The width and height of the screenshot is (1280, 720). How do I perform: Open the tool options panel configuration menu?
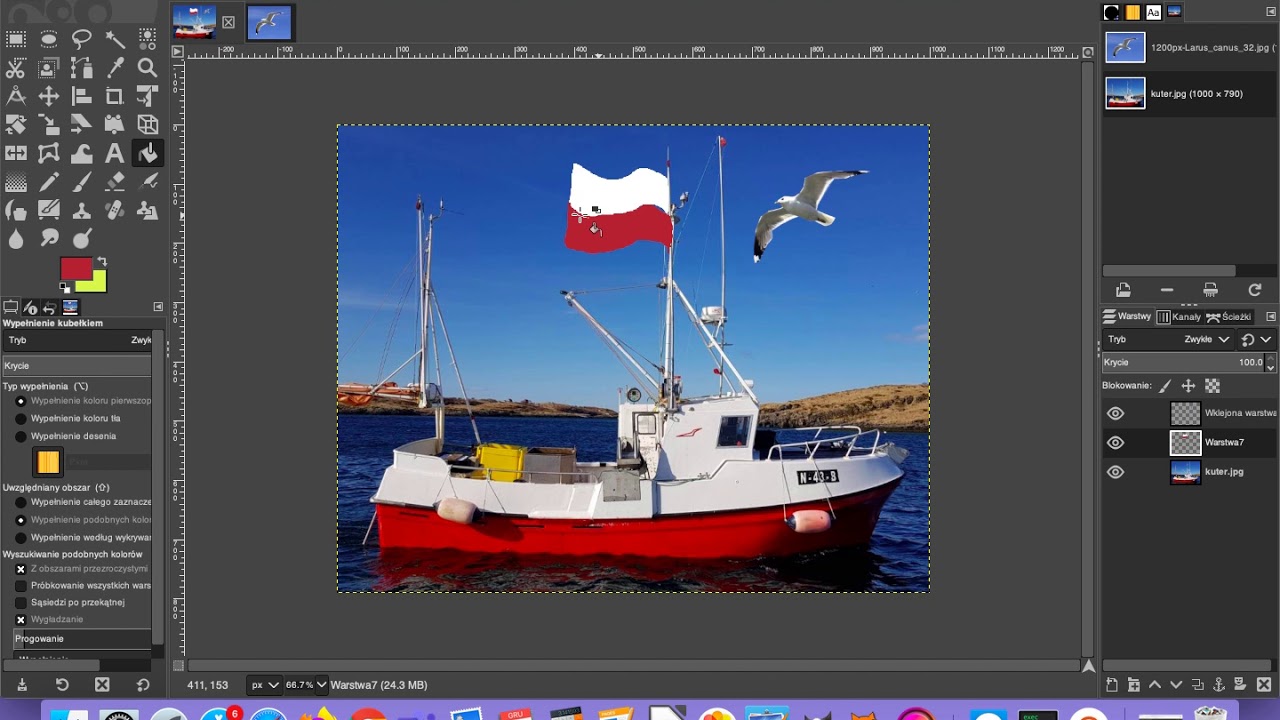pos(158,307)
